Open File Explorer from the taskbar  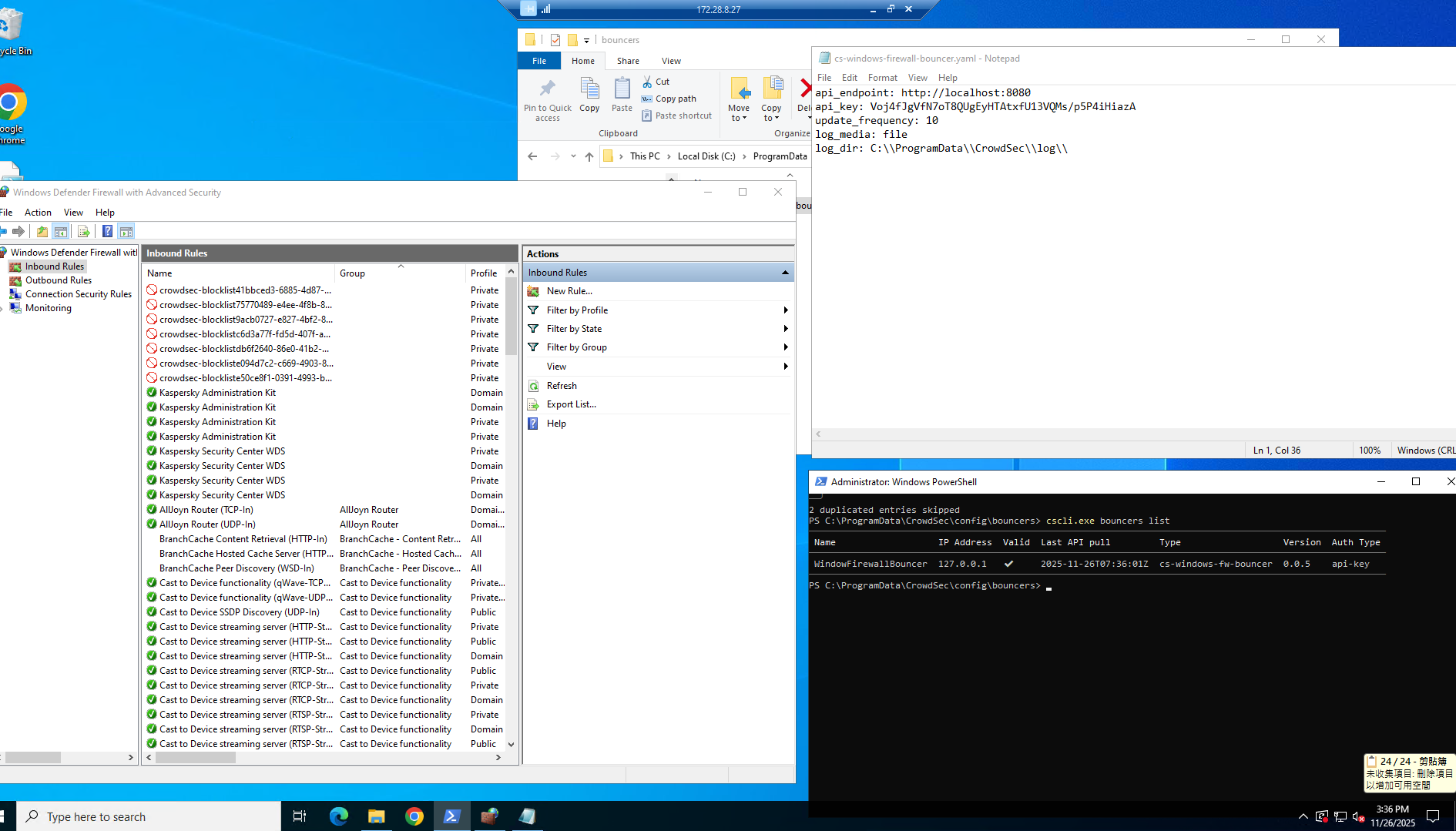point(377,816)
